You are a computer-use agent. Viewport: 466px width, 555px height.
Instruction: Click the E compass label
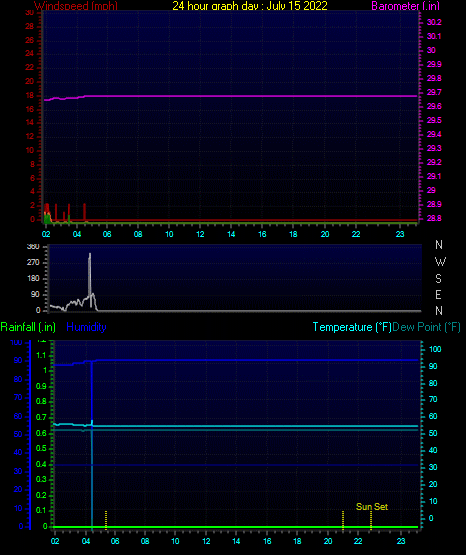click(438, 294)
